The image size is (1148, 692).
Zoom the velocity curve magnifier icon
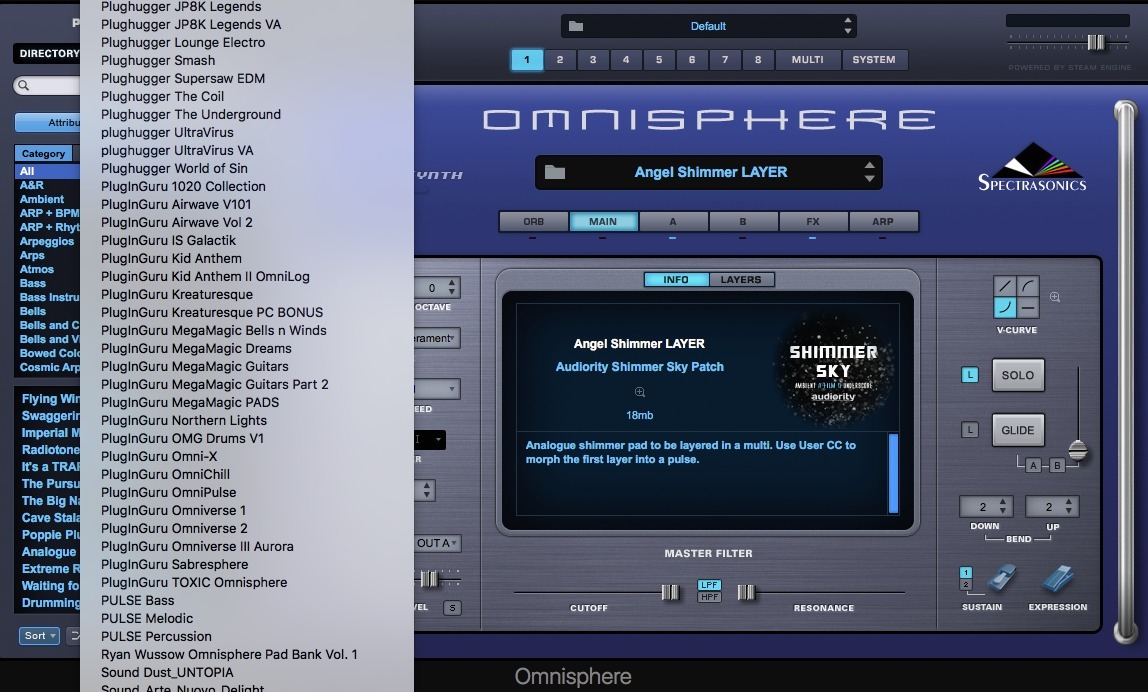(1055, 297)
